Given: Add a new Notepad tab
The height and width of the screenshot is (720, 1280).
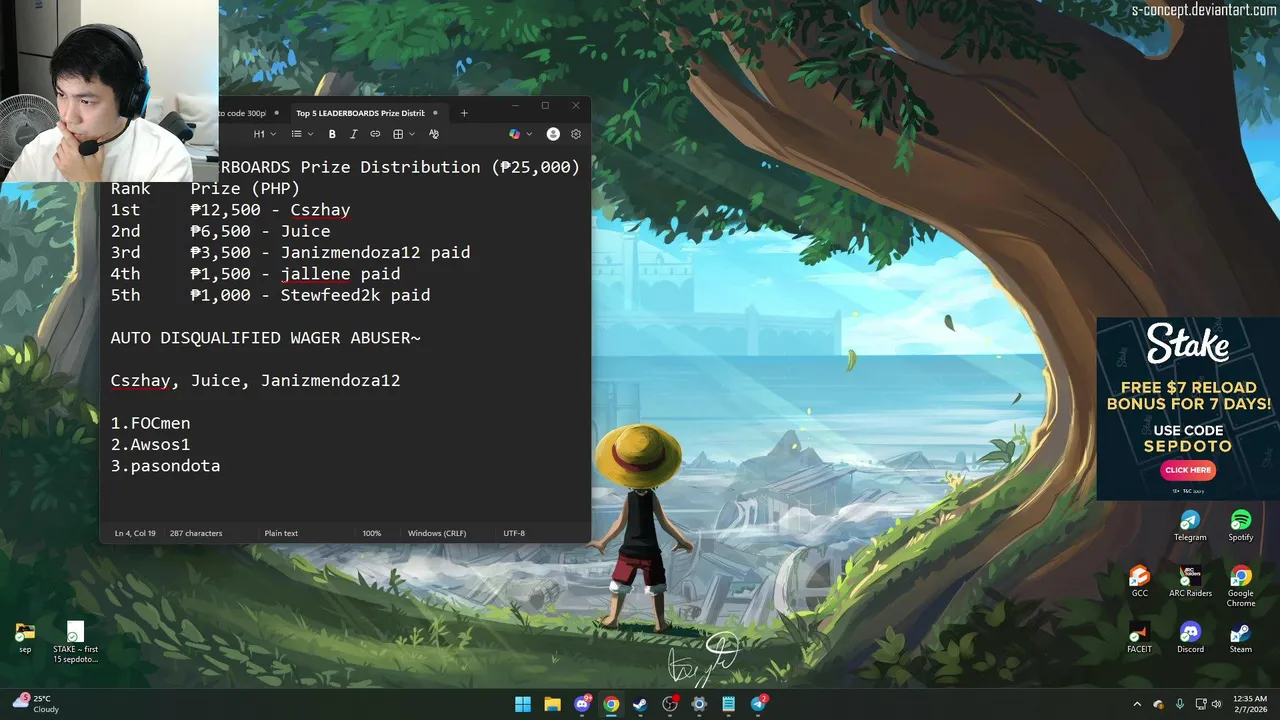Looking at the screenshot, I should [x=463, y=113].
